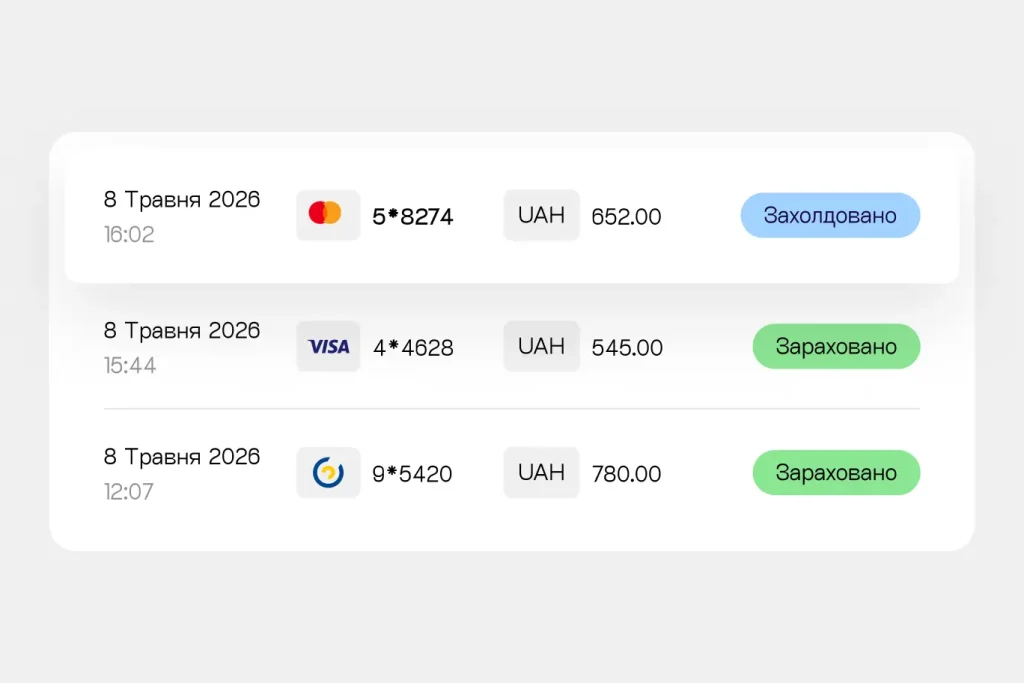Viewport: 1024px width, 683px height.
Task: Click the date above 12:07
Action: (x=182, y=456)
